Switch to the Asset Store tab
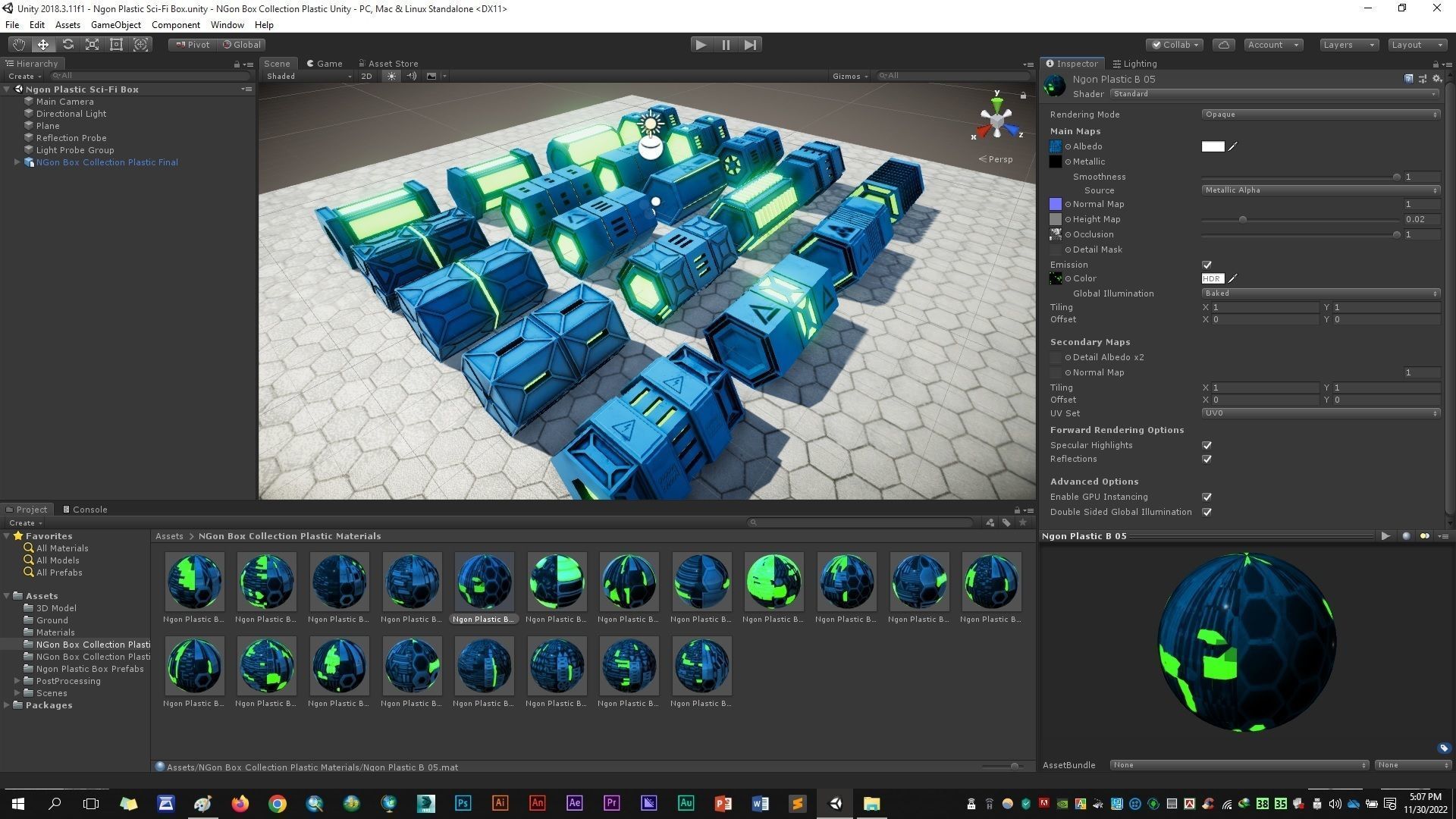The image size is (1456, 819). coord(388,64)
